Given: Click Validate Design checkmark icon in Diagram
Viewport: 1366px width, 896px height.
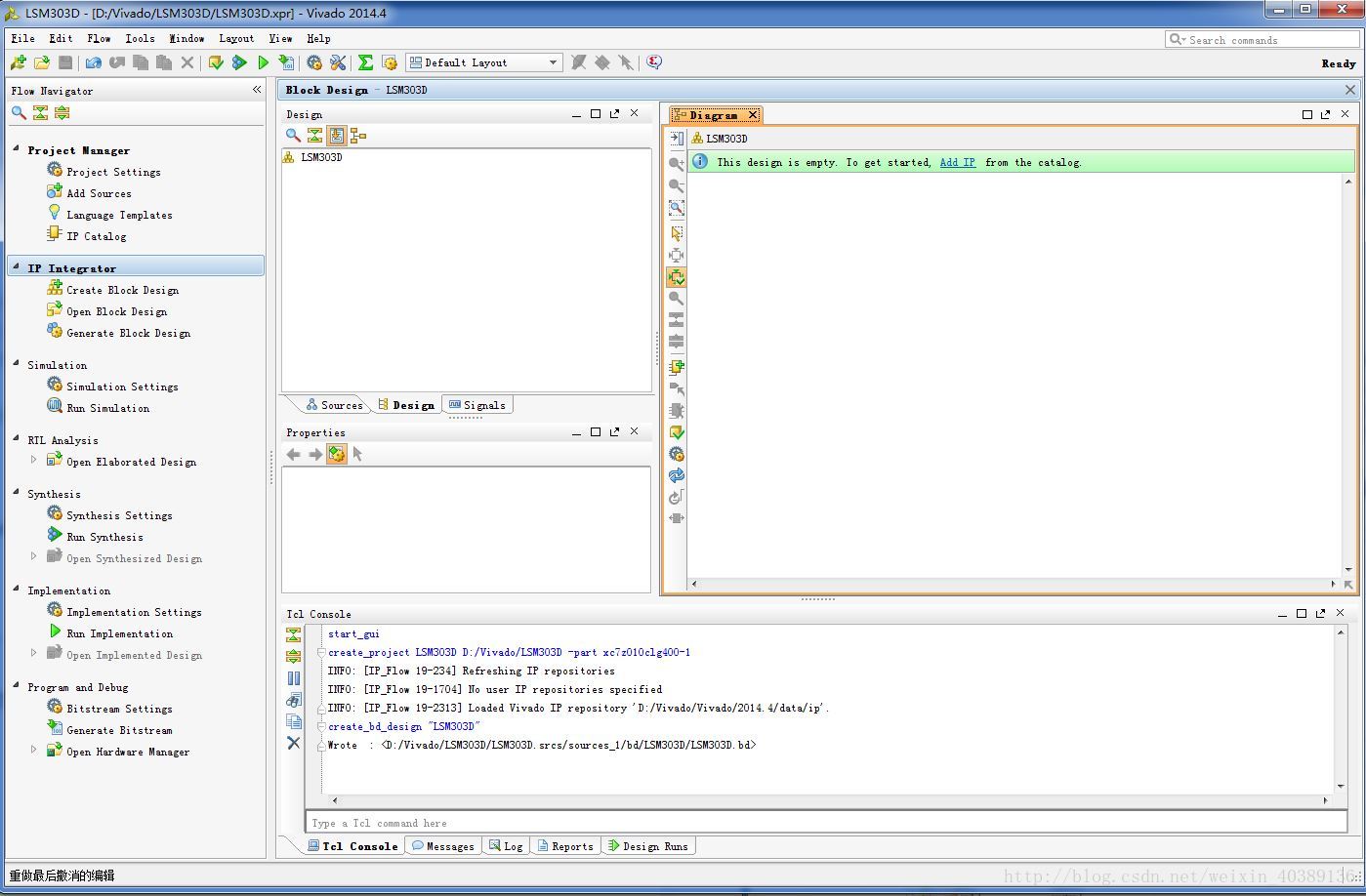Looking at the screenshot, I should click(x=676, y=432).
